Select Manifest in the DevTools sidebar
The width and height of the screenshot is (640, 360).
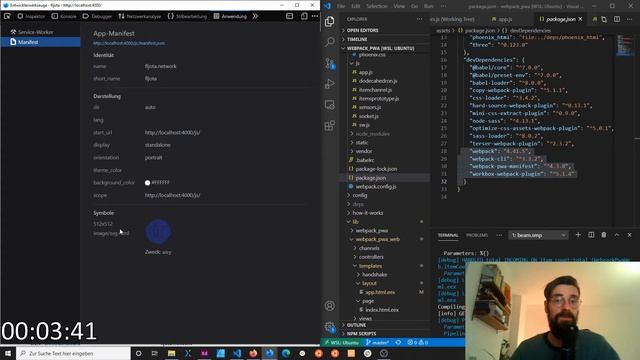click(40, 42)
